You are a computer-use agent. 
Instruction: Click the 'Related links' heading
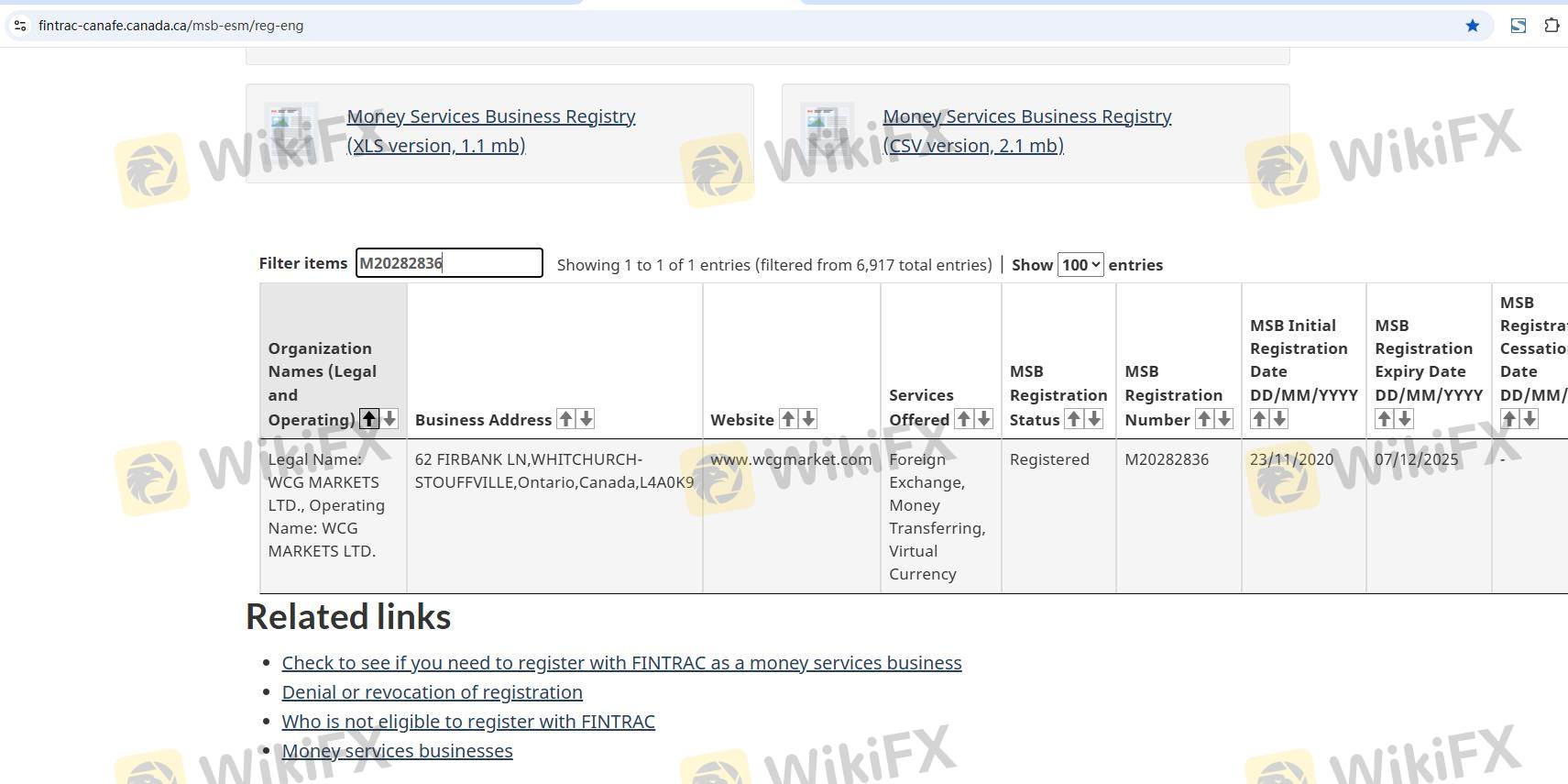click(348, 617)
